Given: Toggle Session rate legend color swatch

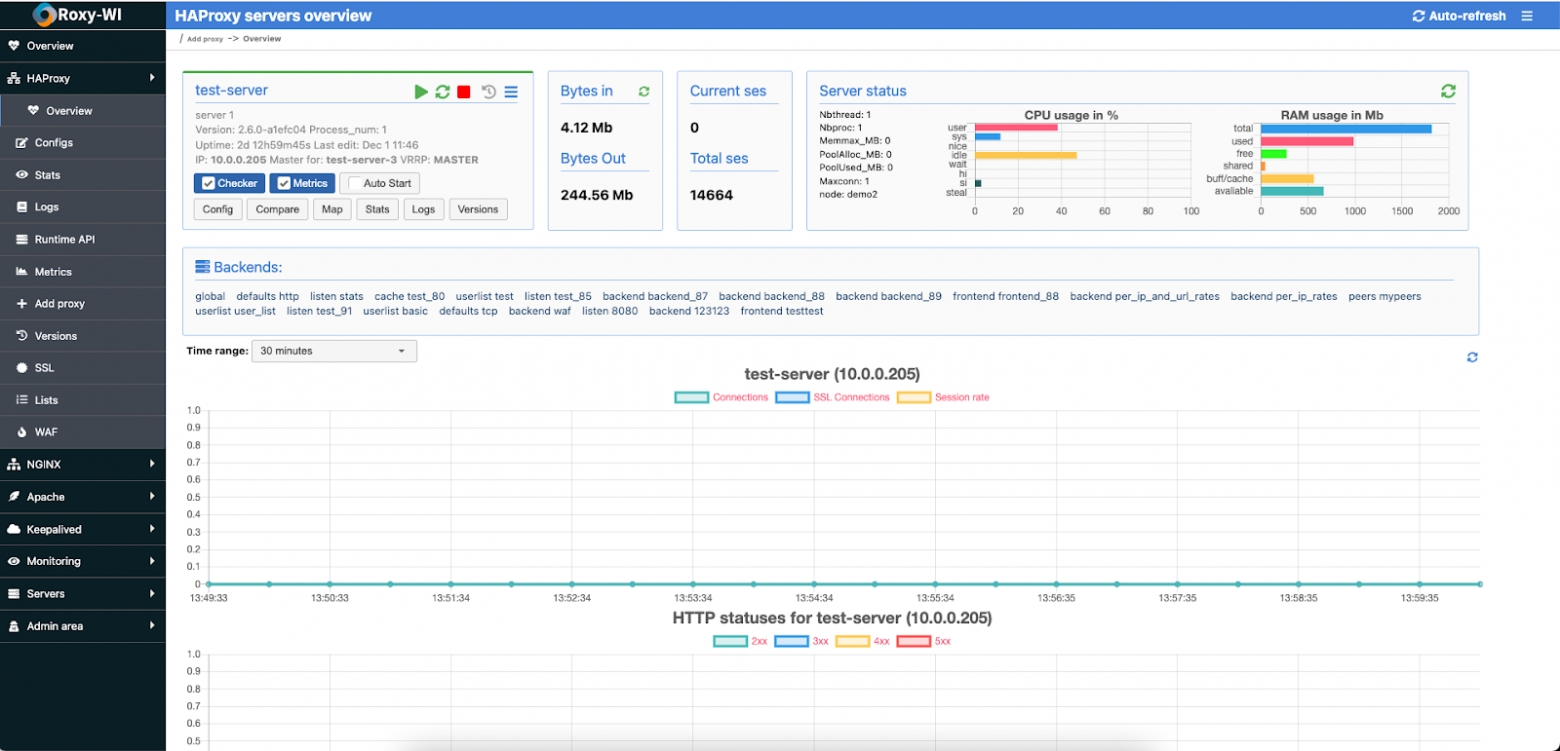Looking at the screenshot, I should tap(913, 397).
